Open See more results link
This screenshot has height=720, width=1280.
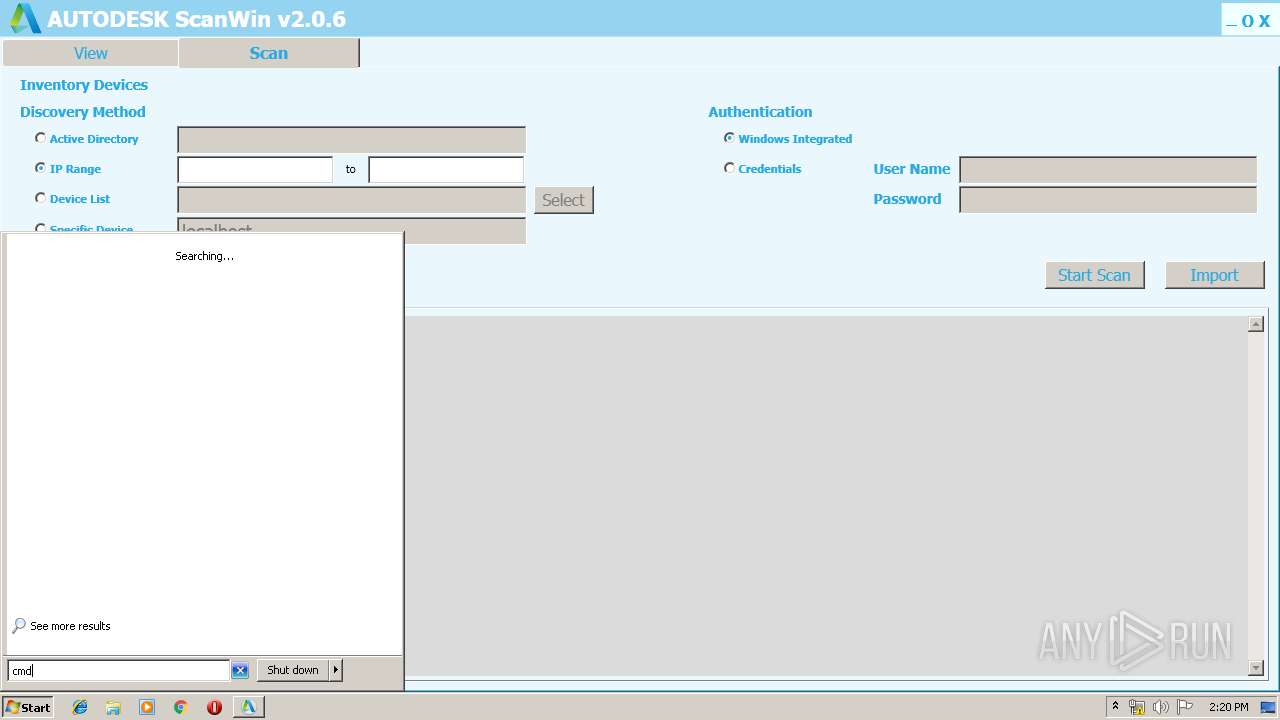tap(70, 626)
